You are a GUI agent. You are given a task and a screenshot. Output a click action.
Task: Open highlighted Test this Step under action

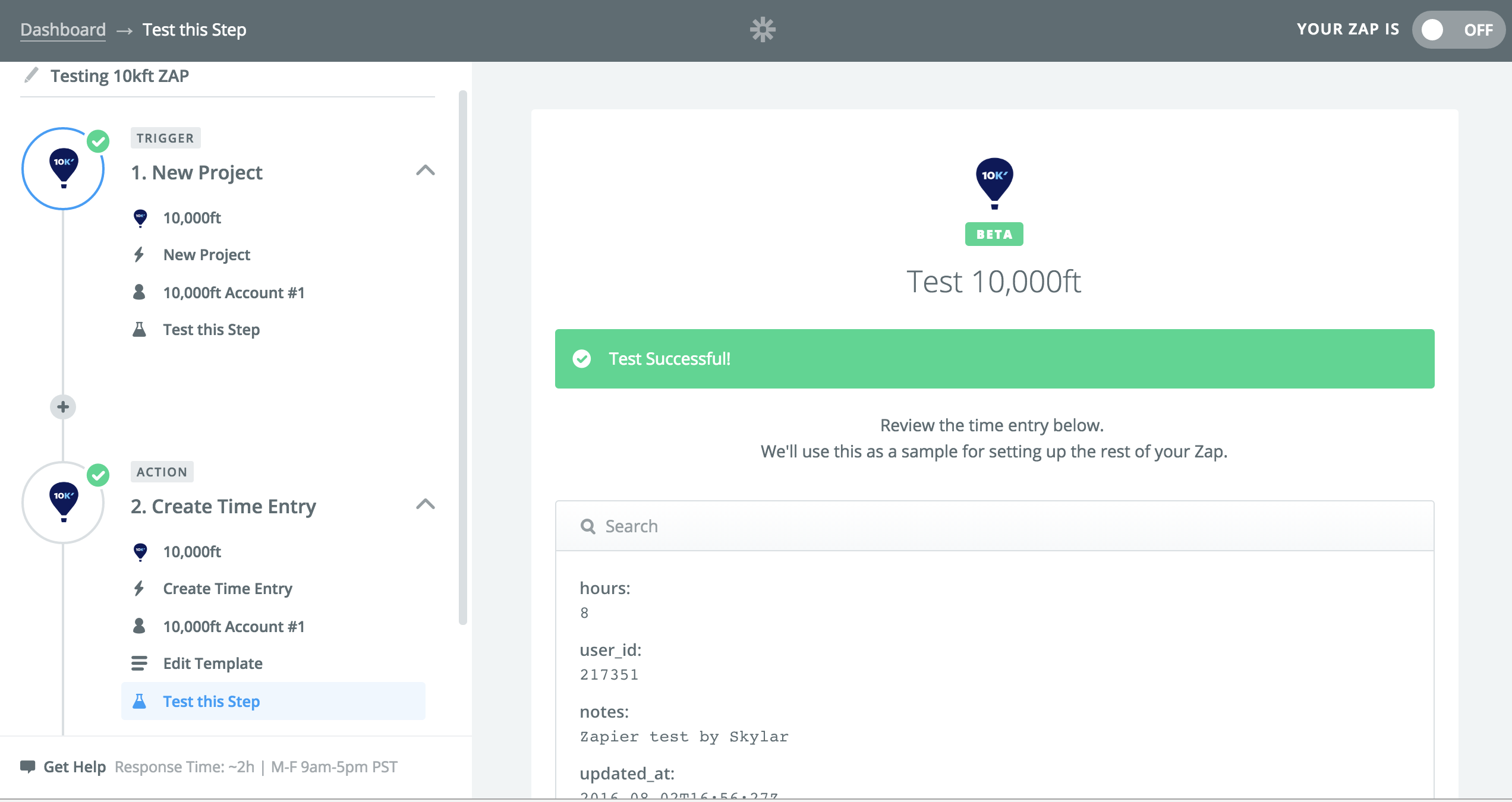(x=273, y=701)
